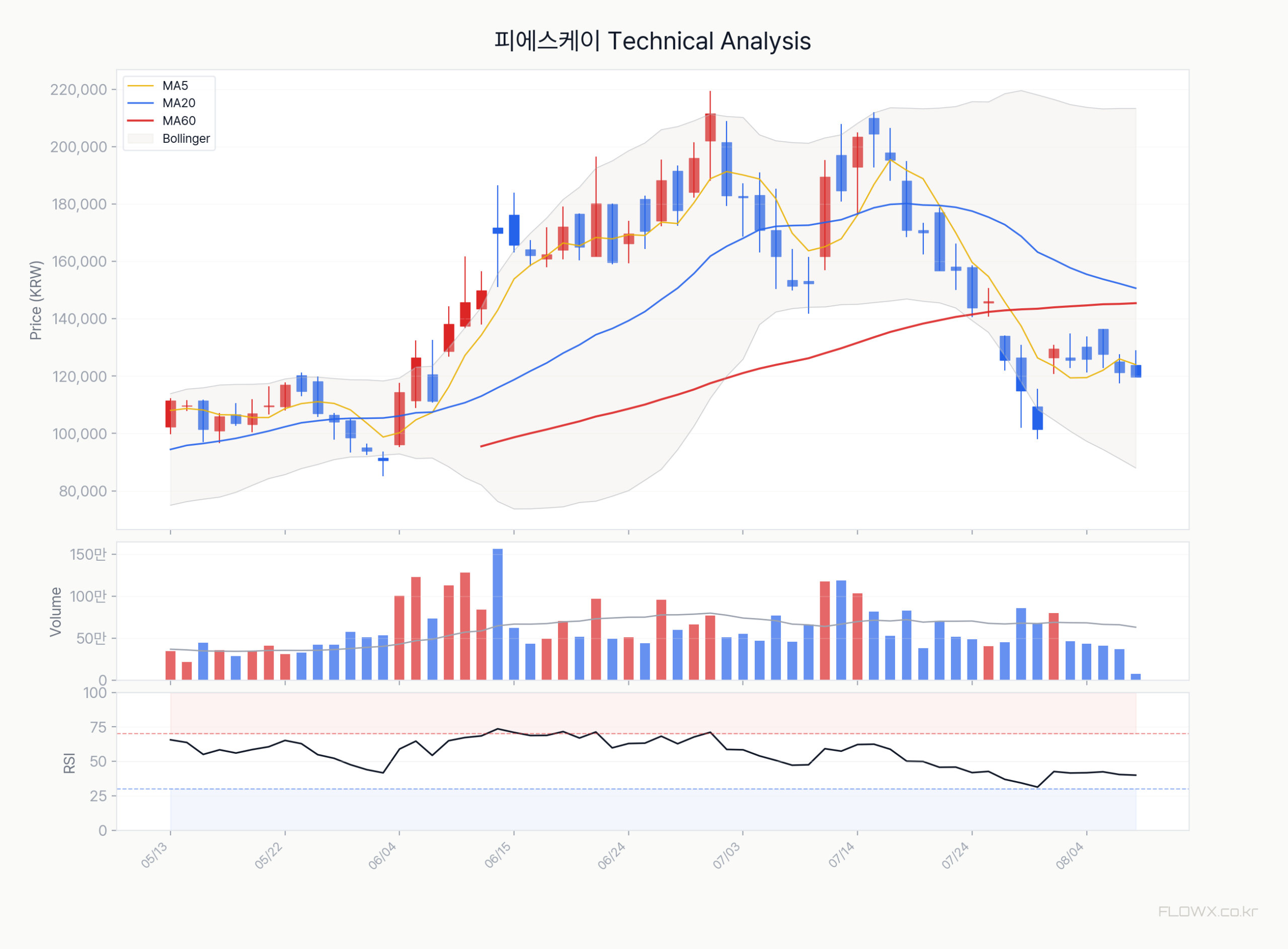Click the 220,000 price tick label

(79, 90)
